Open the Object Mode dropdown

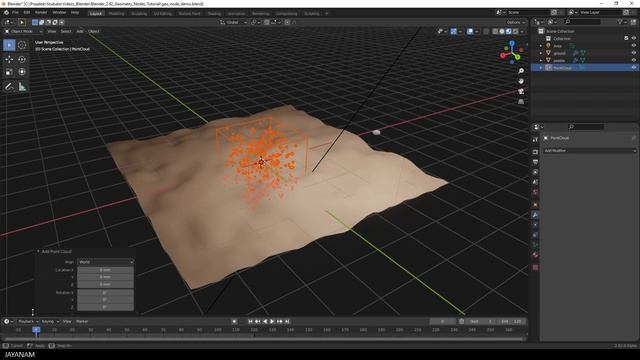23,31
